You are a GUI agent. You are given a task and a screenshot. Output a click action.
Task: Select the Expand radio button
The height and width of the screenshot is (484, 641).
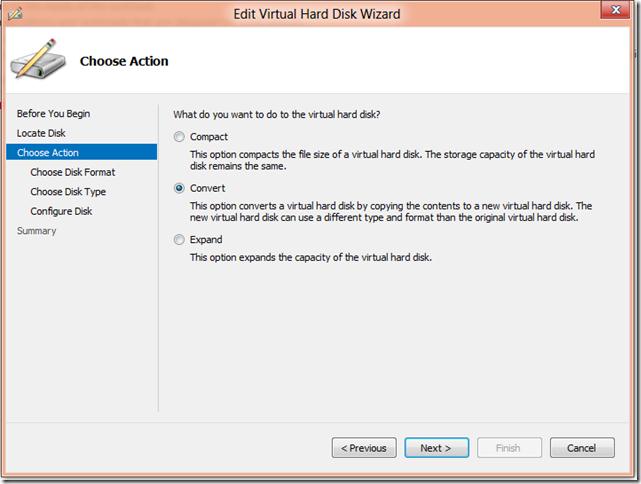[179, 240]
